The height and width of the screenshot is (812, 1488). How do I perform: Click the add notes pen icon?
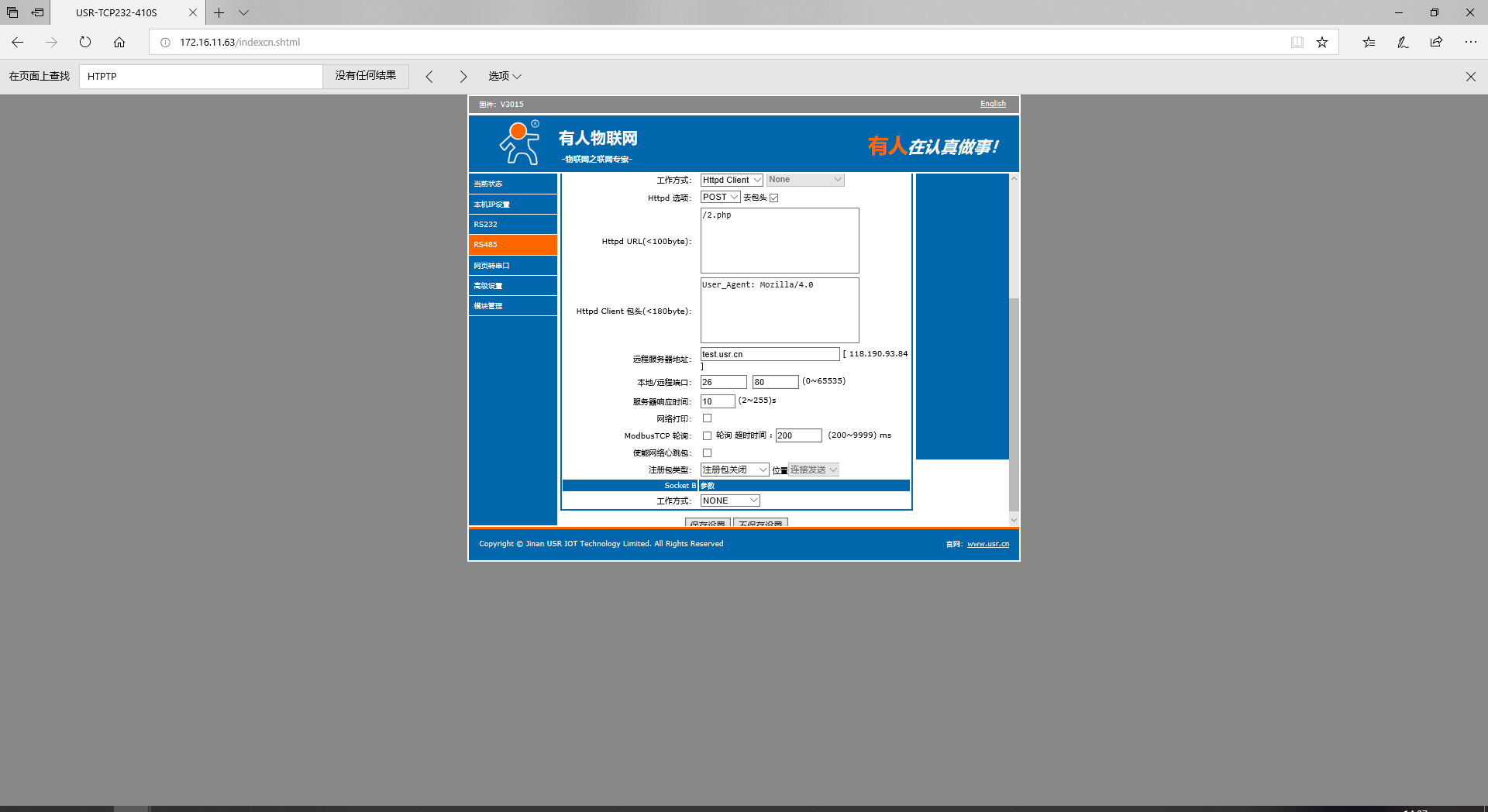pyautogui.click(x=1403, y=42)
